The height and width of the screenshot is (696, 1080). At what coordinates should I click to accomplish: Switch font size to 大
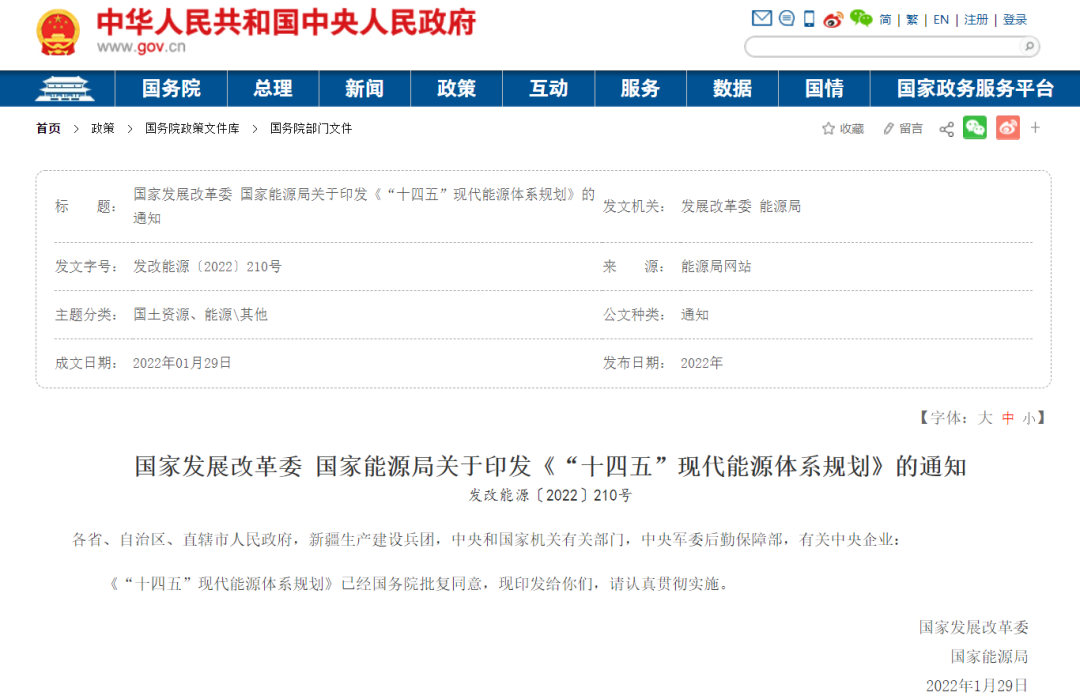pos(983,418)
